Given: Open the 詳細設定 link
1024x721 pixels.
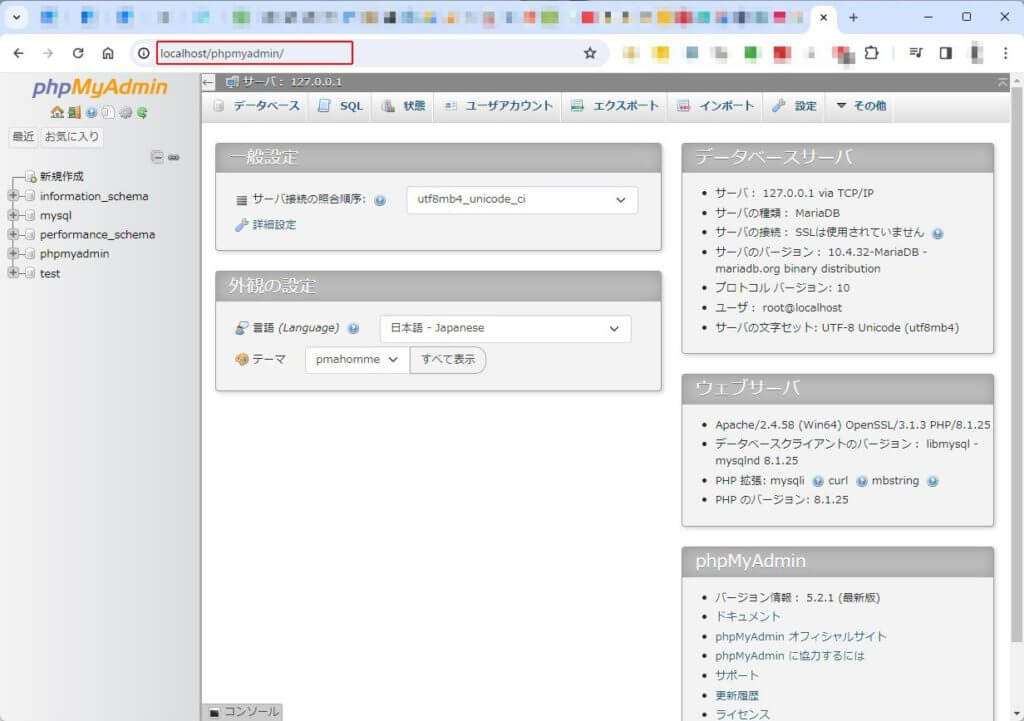Looking at the screenshot, I should coord(274,225).
